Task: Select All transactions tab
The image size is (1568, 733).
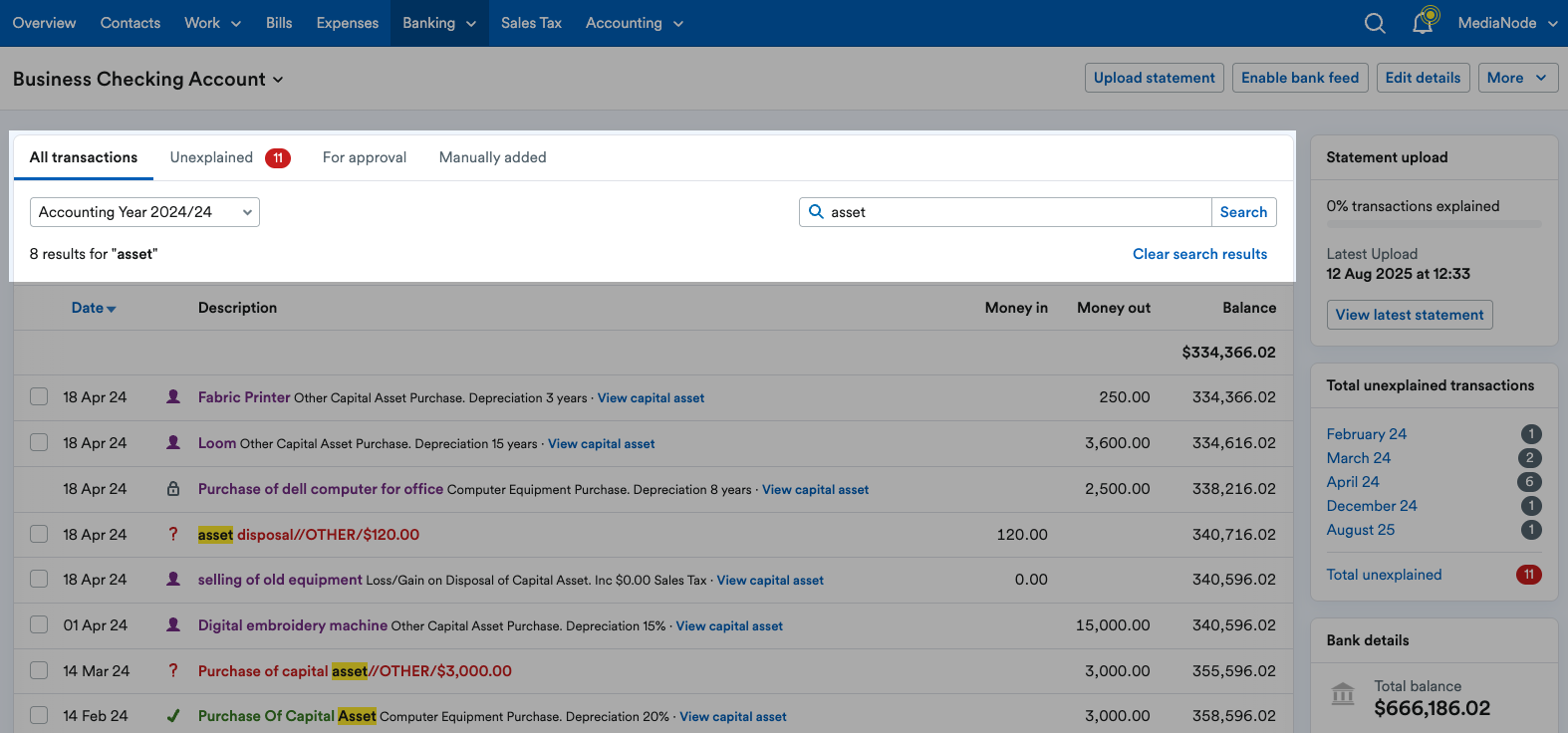Action: (84, 157)
